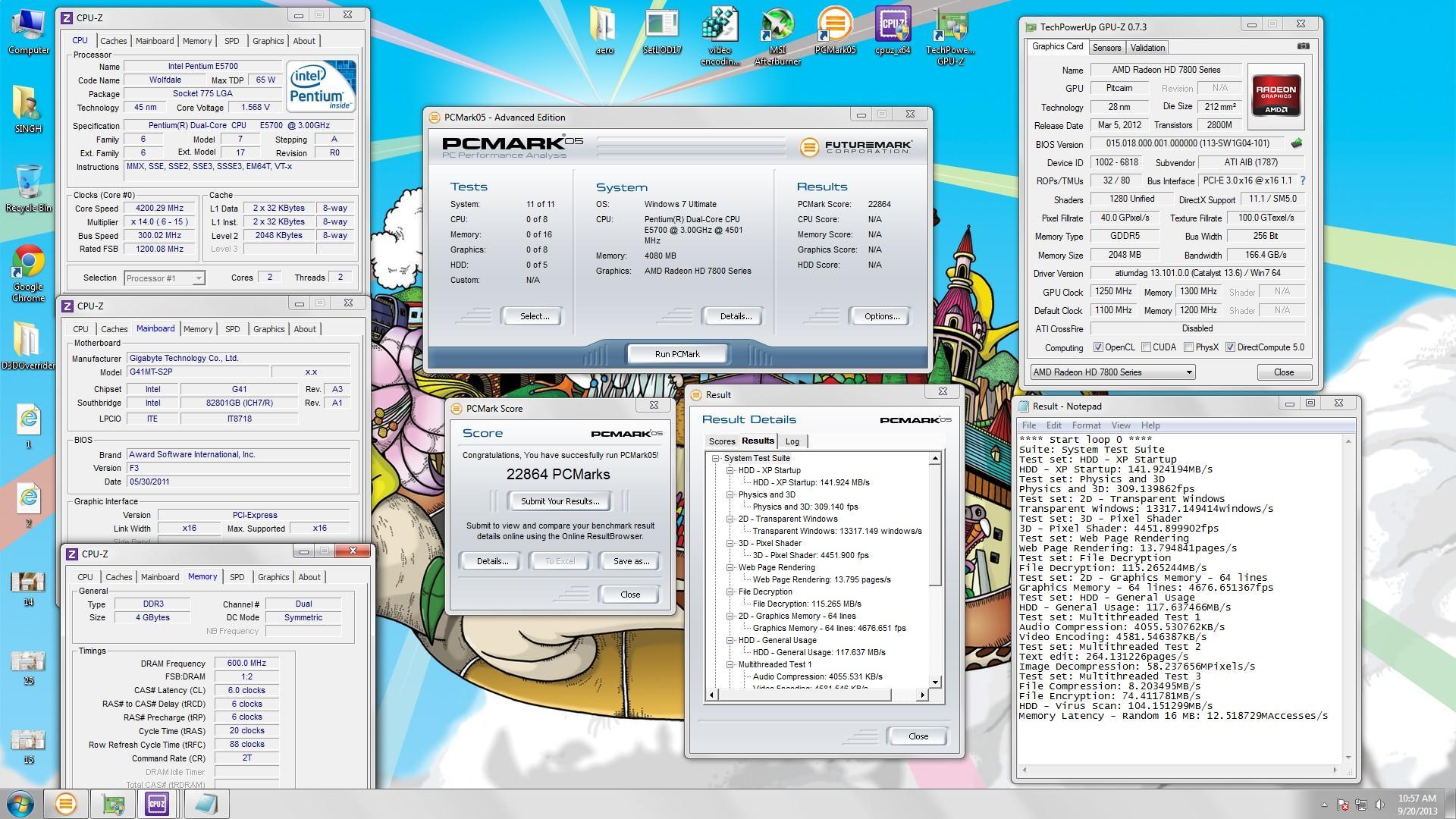Click the Bus Interface question mark icon
Screen dimensions: 1456x819
(1303, 180)
